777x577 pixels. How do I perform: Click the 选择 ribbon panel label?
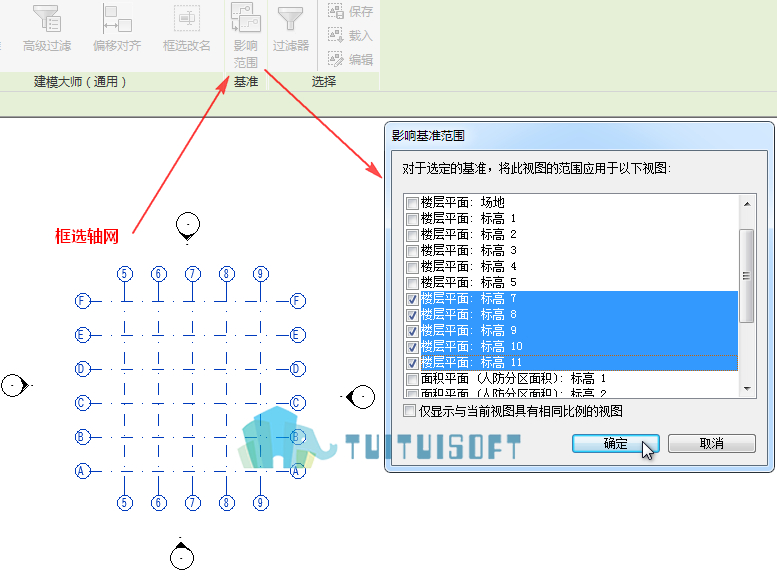tap(324, 82)
